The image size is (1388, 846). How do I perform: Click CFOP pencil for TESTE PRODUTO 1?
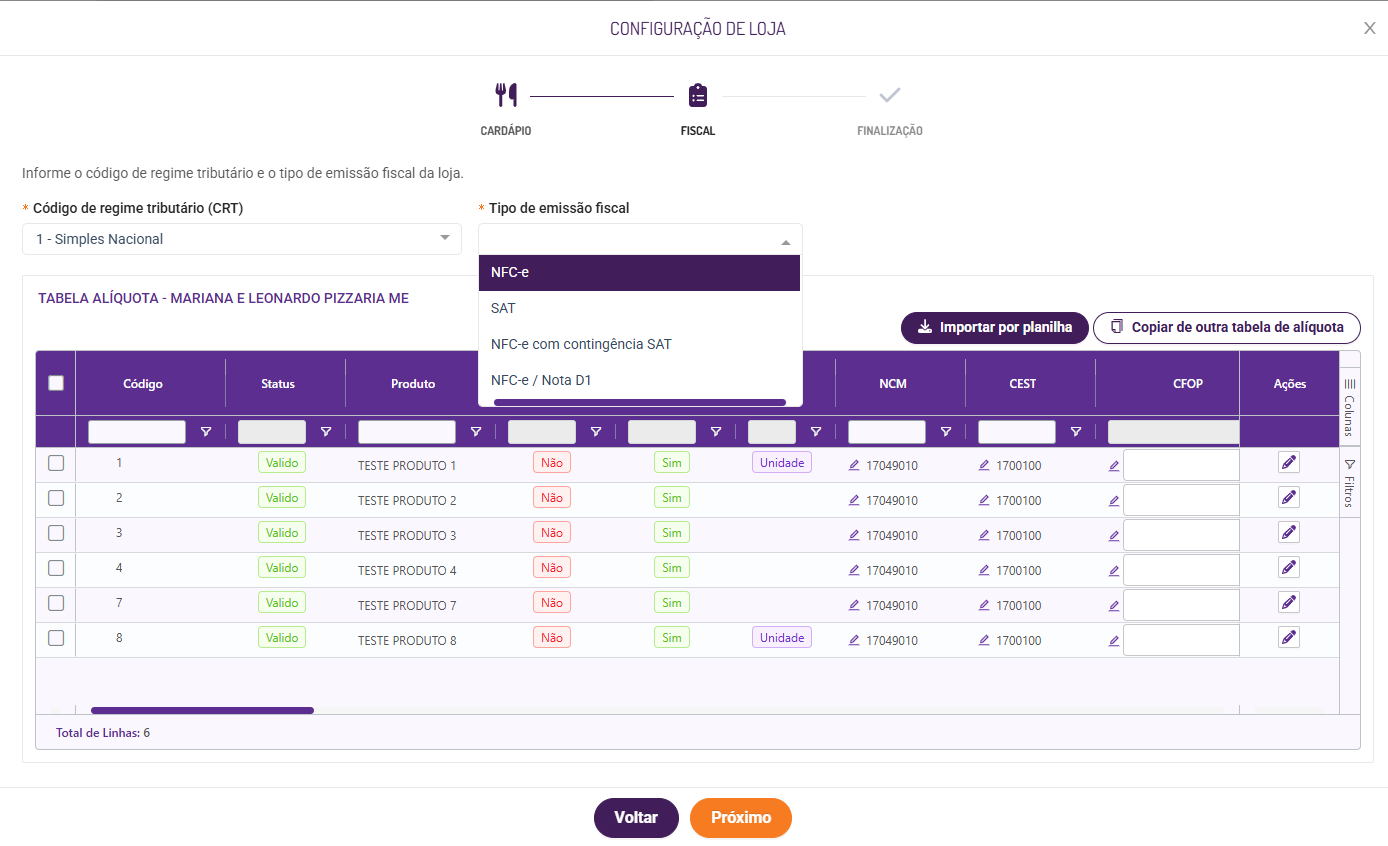(x=1114, y=465)
